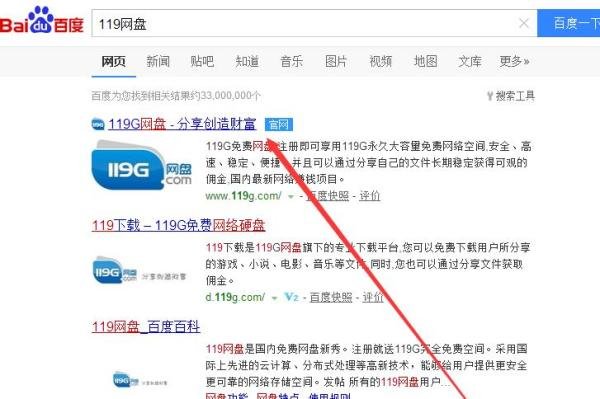Open the 地图 tab
Image resolution: width=600 pixels, height=399 pixels.
(x=425, y=61)
